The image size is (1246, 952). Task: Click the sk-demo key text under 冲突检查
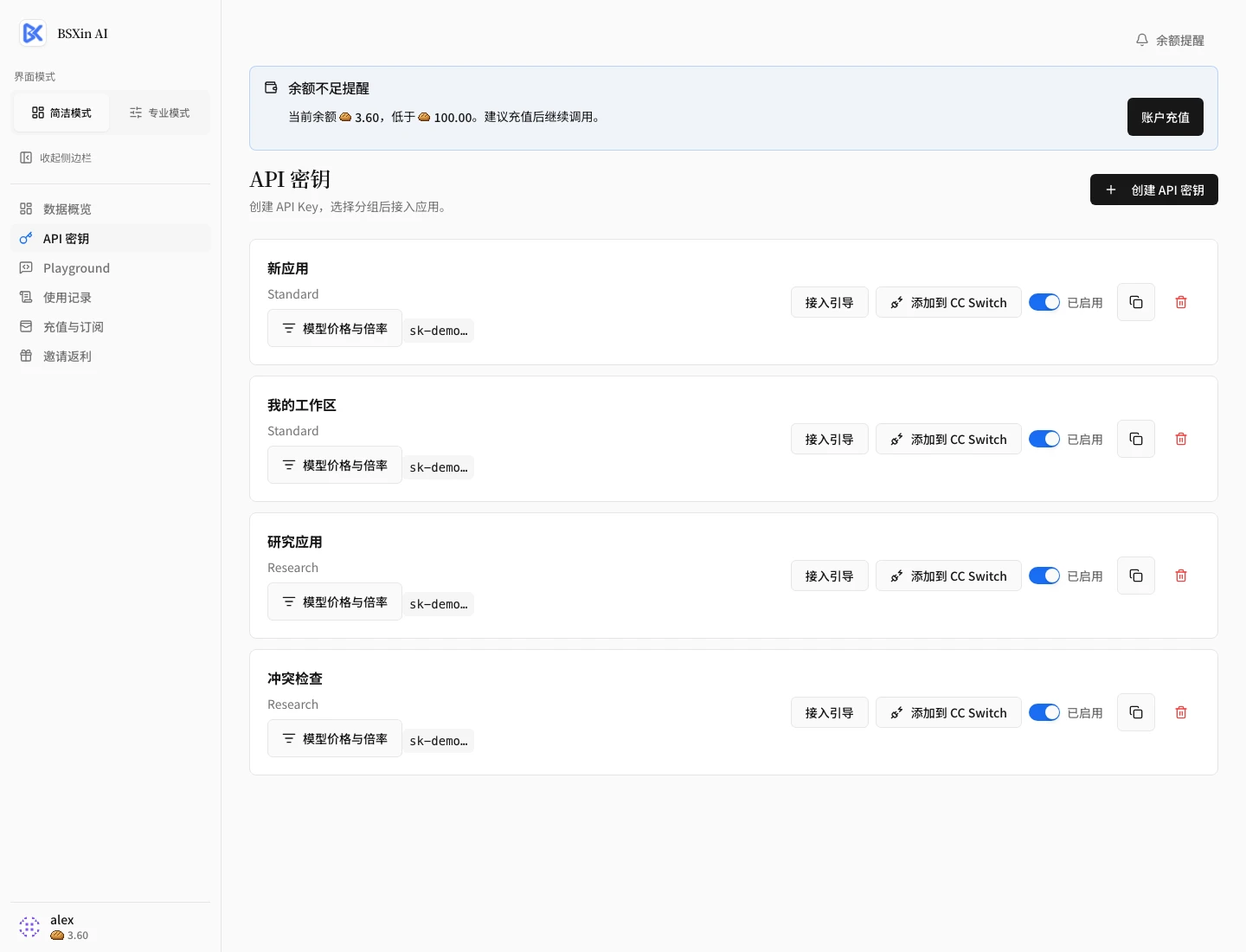[439, 741]
